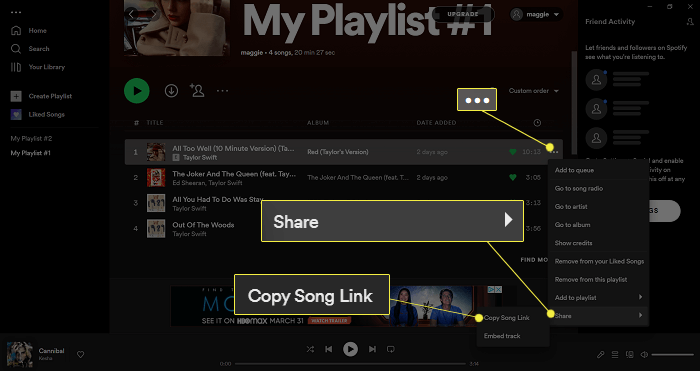This screenshot has width=700, height=371.
Task: Sort by Title column header
Action: point(155,123)
